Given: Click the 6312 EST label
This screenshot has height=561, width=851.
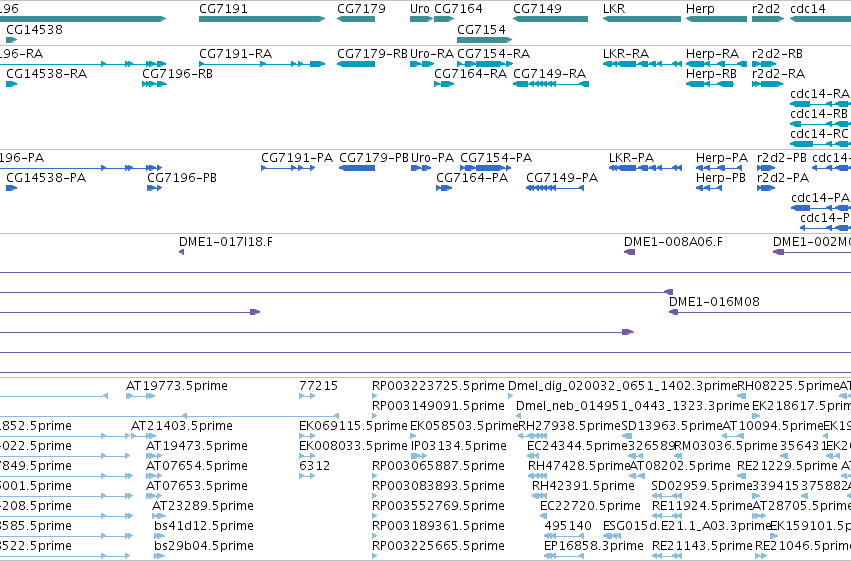Looking at the screenshot, I should pos(314,466).
